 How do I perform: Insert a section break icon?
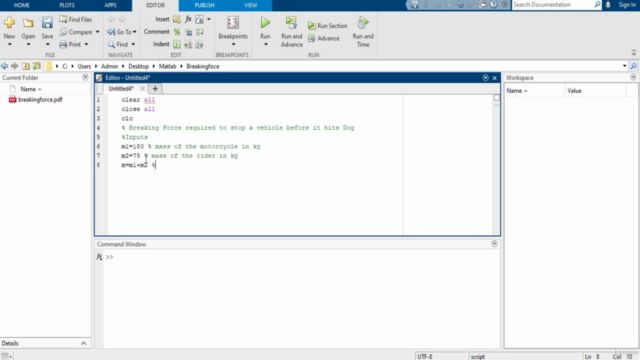tap(177, 19)
